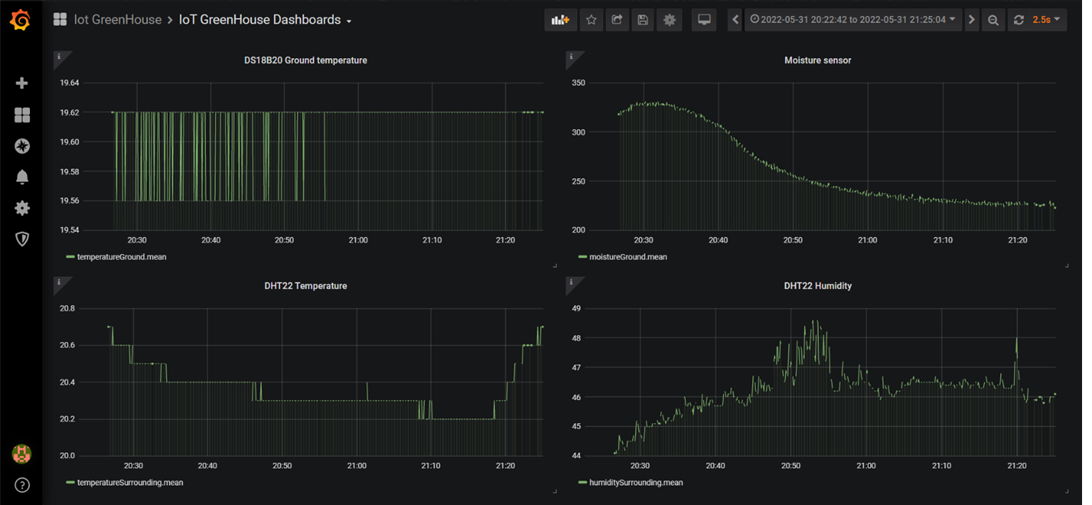The width and height of the screenshot is (1092, 505).
Task: Click the temperatureSurrounding.mean green color swatch
Action: (x=70, y=482)
